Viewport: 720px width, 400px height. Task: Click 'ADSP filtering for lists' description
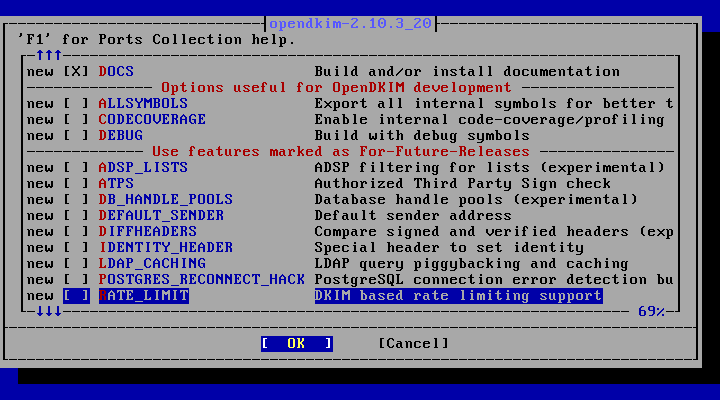tap(489, 168)
